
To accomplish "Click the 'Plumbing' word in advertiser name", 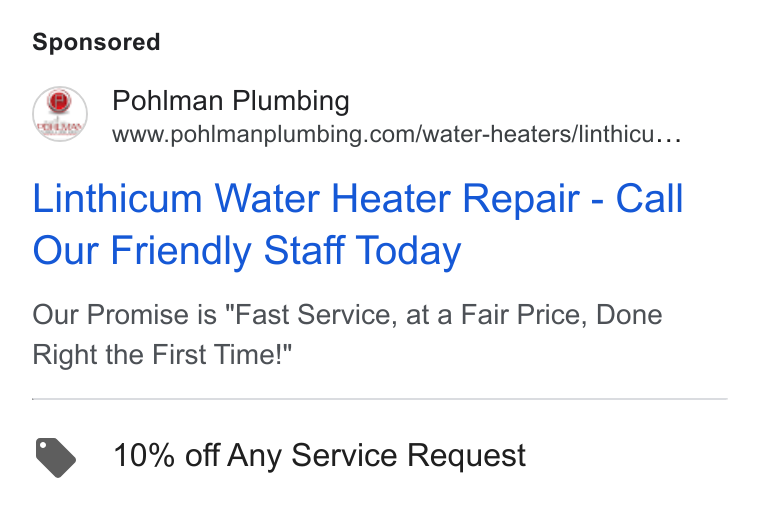I will point(291,101).
